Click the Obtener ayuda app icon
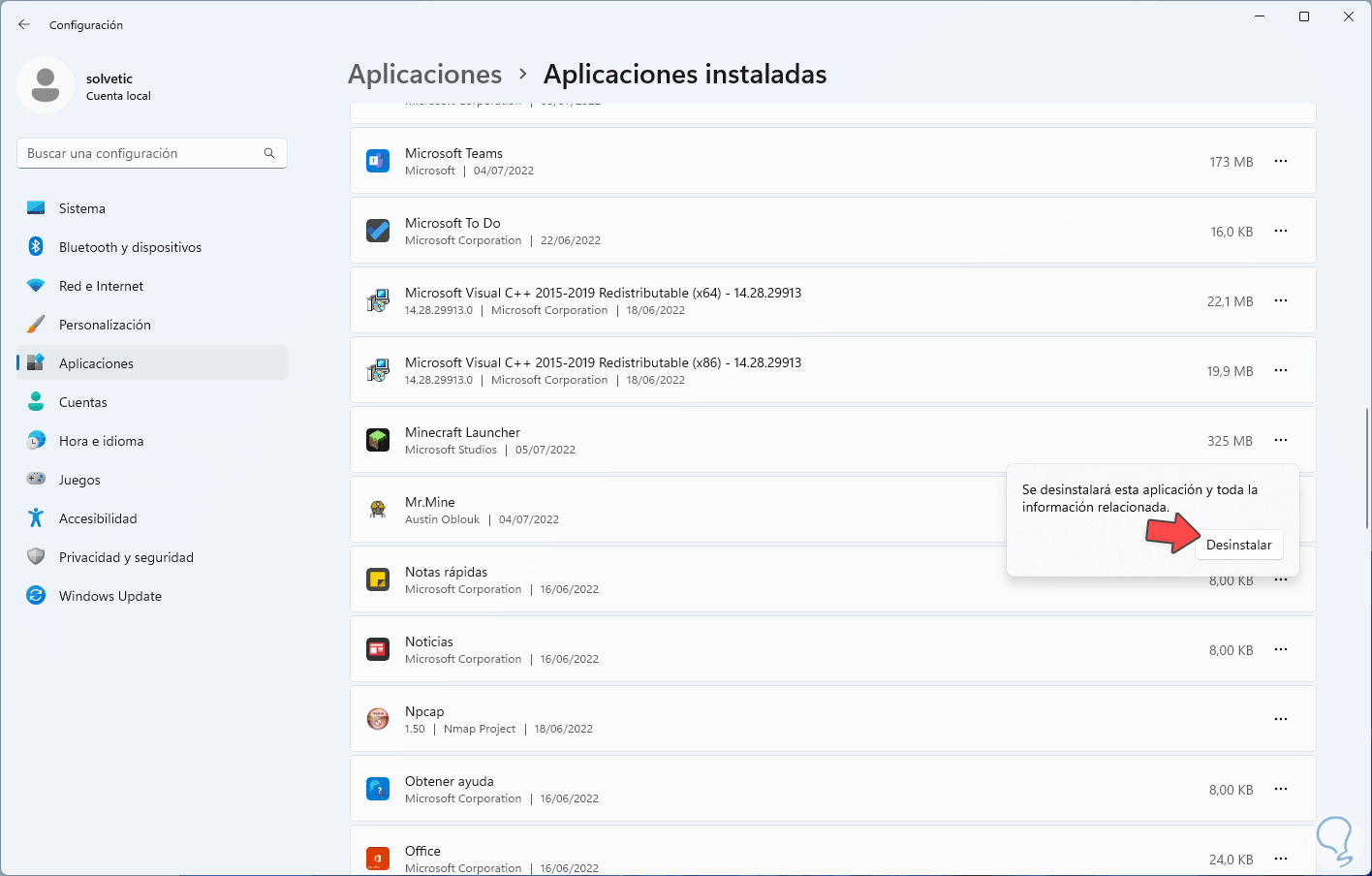 [x=378, y=789]
